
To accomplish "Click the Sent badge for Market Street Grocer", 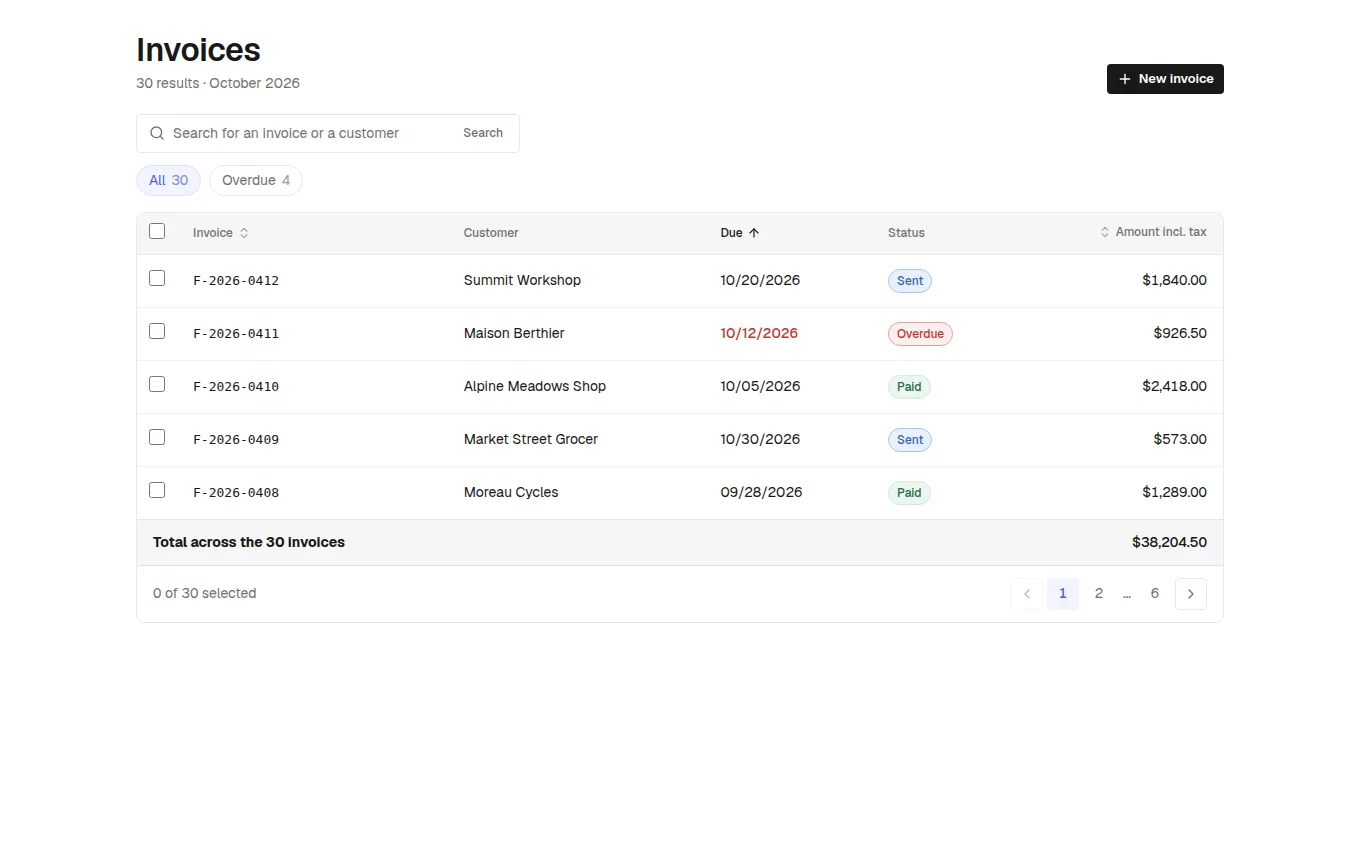I will point(910,440).
